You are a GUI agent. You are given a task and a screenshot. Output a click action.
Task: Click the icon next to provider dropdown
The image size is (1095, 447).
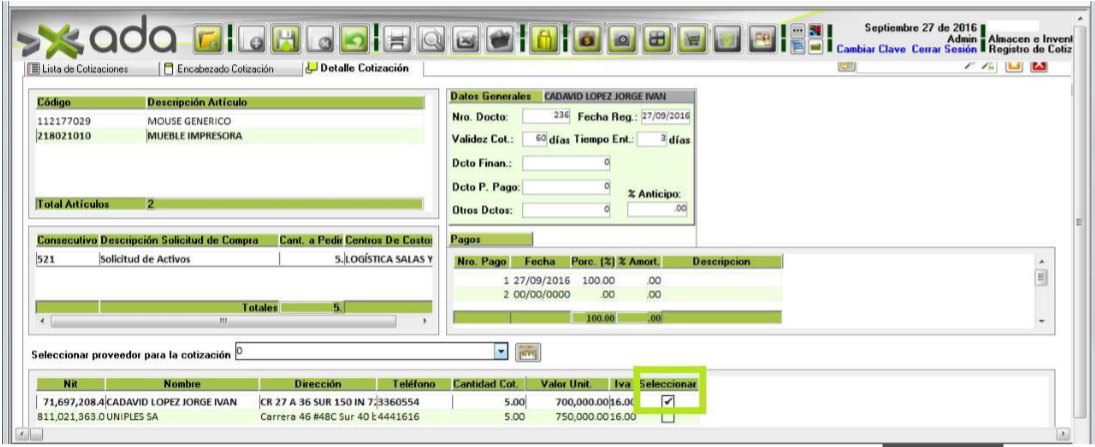527,353
